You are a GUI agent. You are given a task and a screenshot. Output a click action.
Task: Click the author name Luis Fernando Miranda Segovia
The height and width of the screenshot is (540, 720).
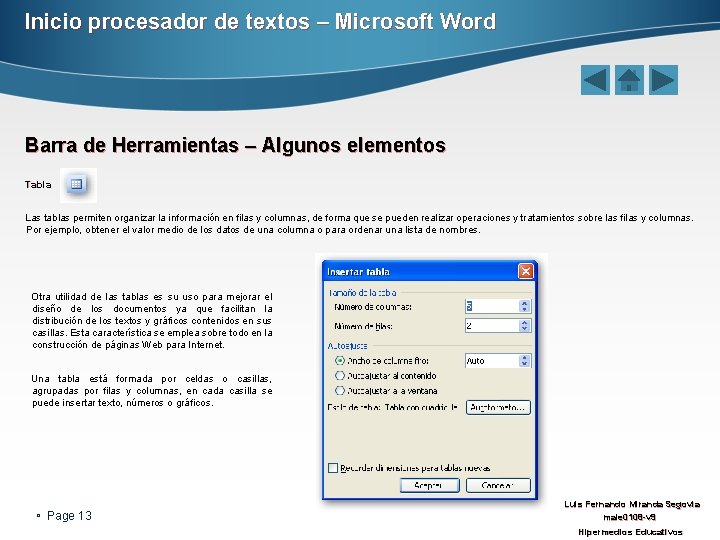tap(632, 504)
